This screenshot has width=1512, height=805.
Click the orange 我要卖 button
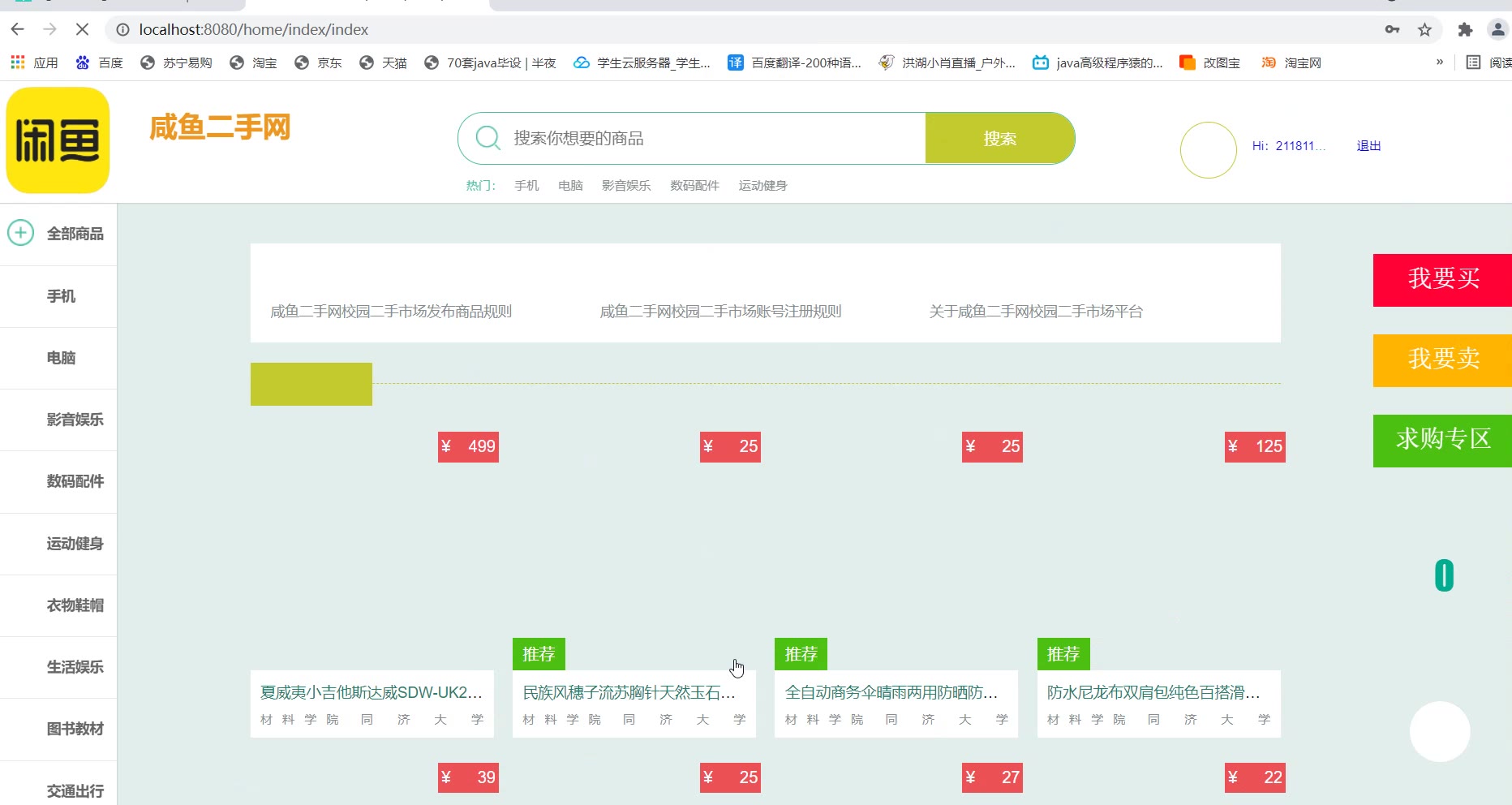pyautogui.click(x=1442, y=360)
